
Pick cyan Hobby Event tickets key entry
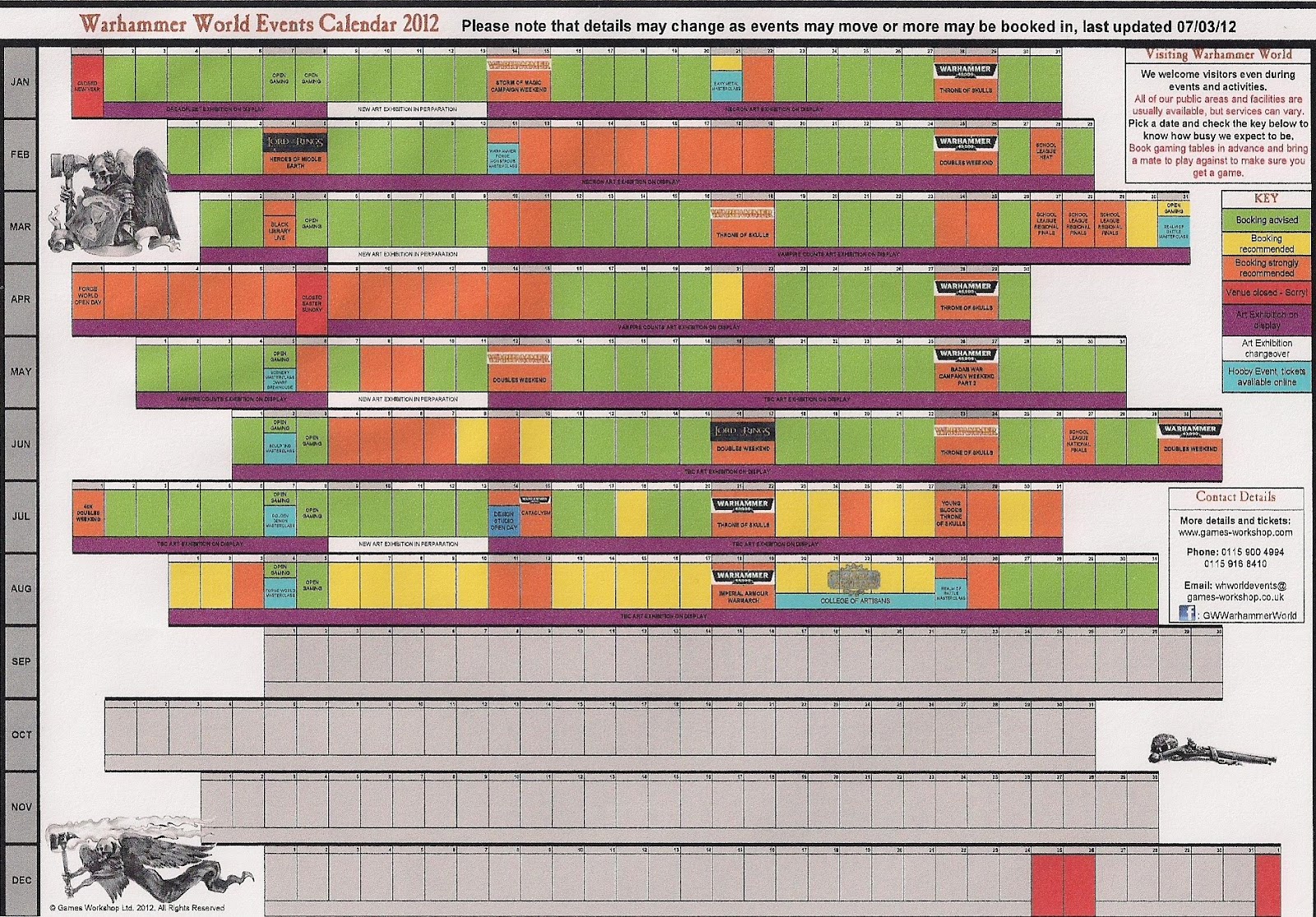pyautogui.click(x=1266, y=377)
